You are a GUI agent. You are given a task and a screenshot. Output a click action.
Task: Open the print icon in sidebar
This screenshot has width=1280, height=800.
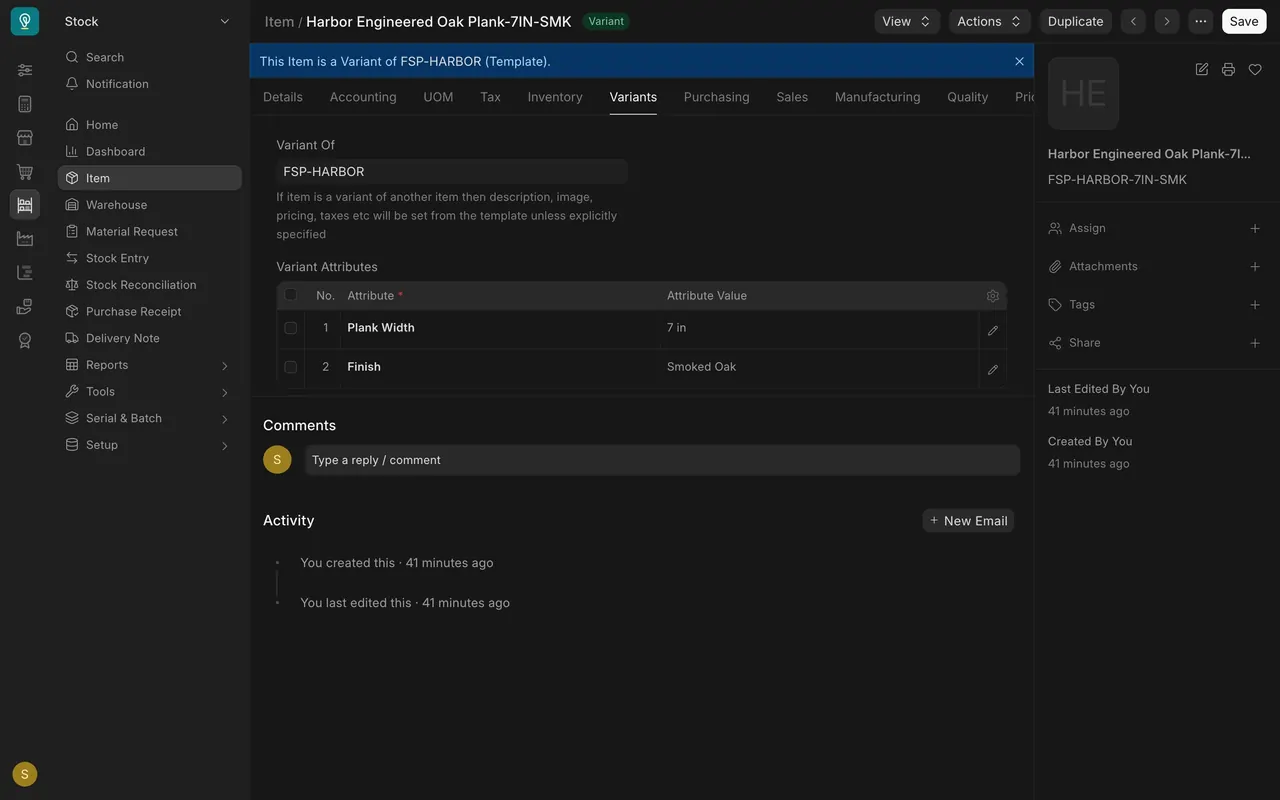[x=1228, y=69]
